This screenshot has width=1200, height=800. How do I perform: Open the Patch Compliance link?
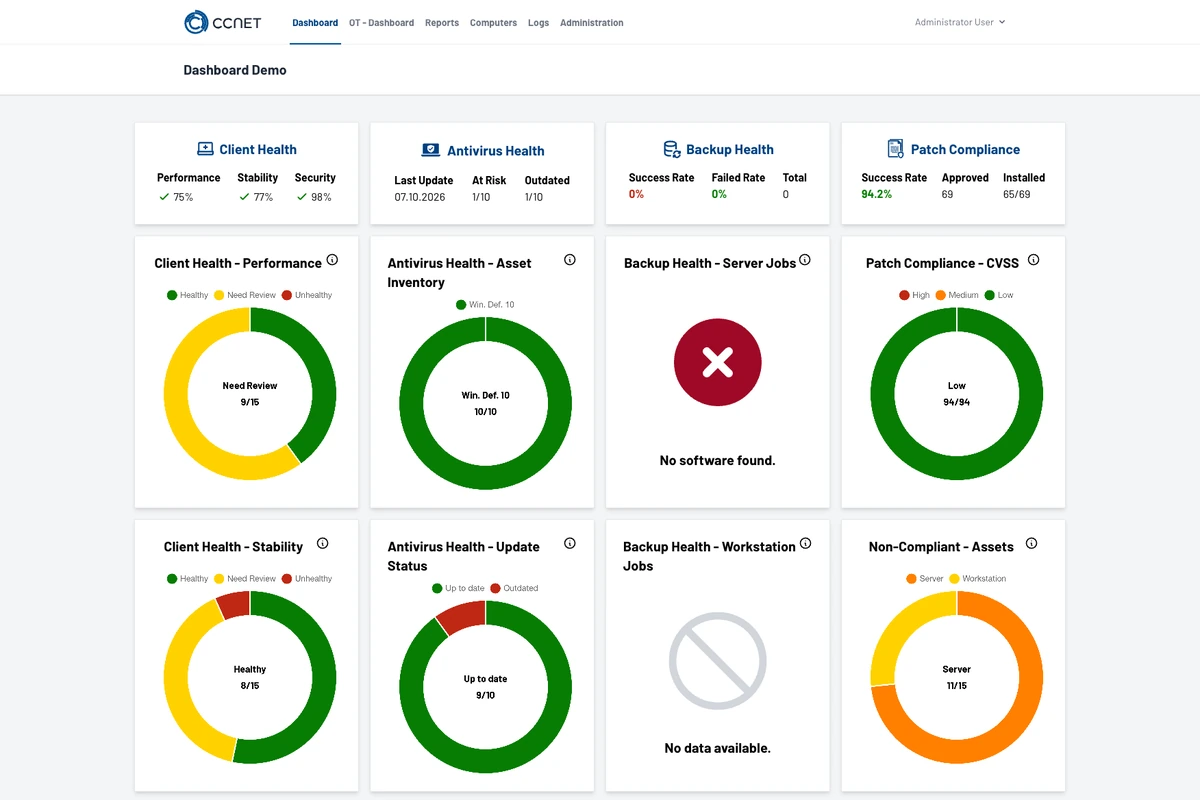pyautogui.click(x=965, y=150)
